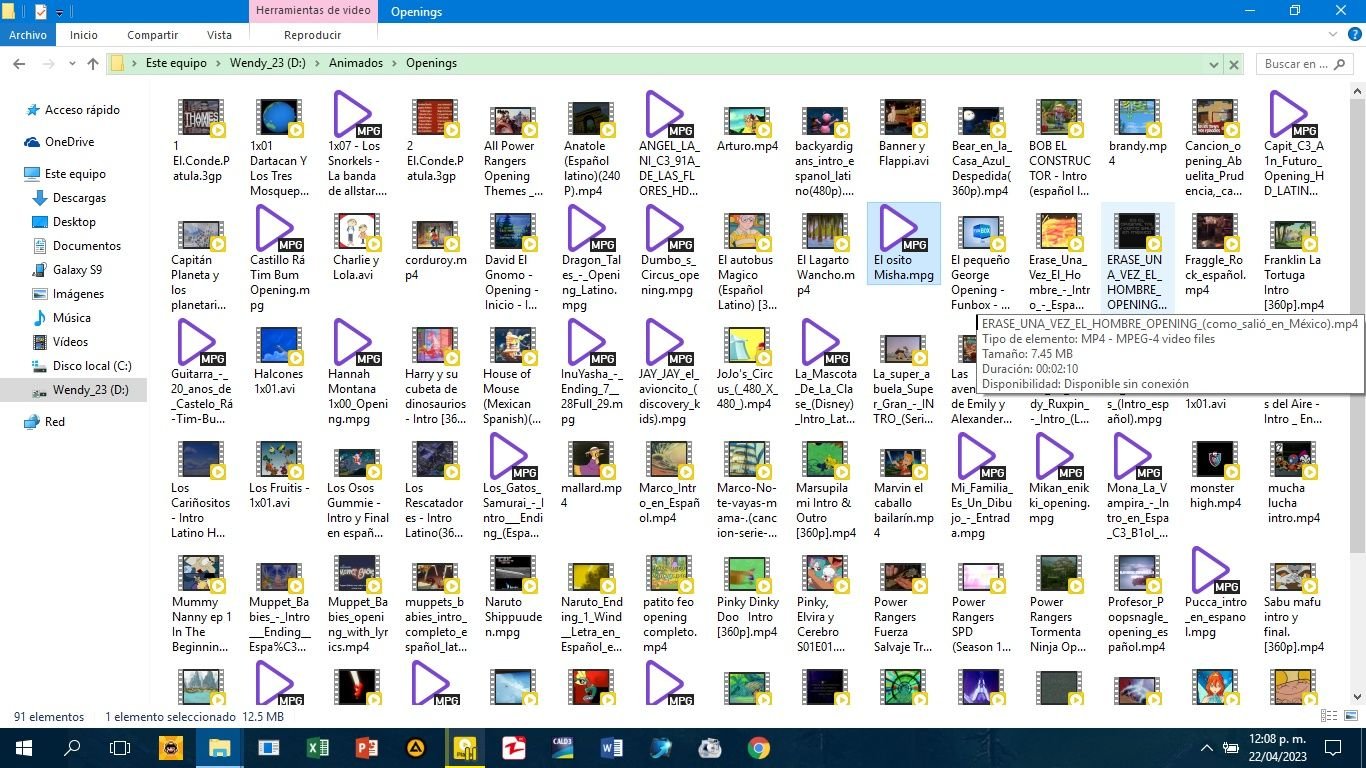Click 'Animados' in address breadcrumb

356,63
